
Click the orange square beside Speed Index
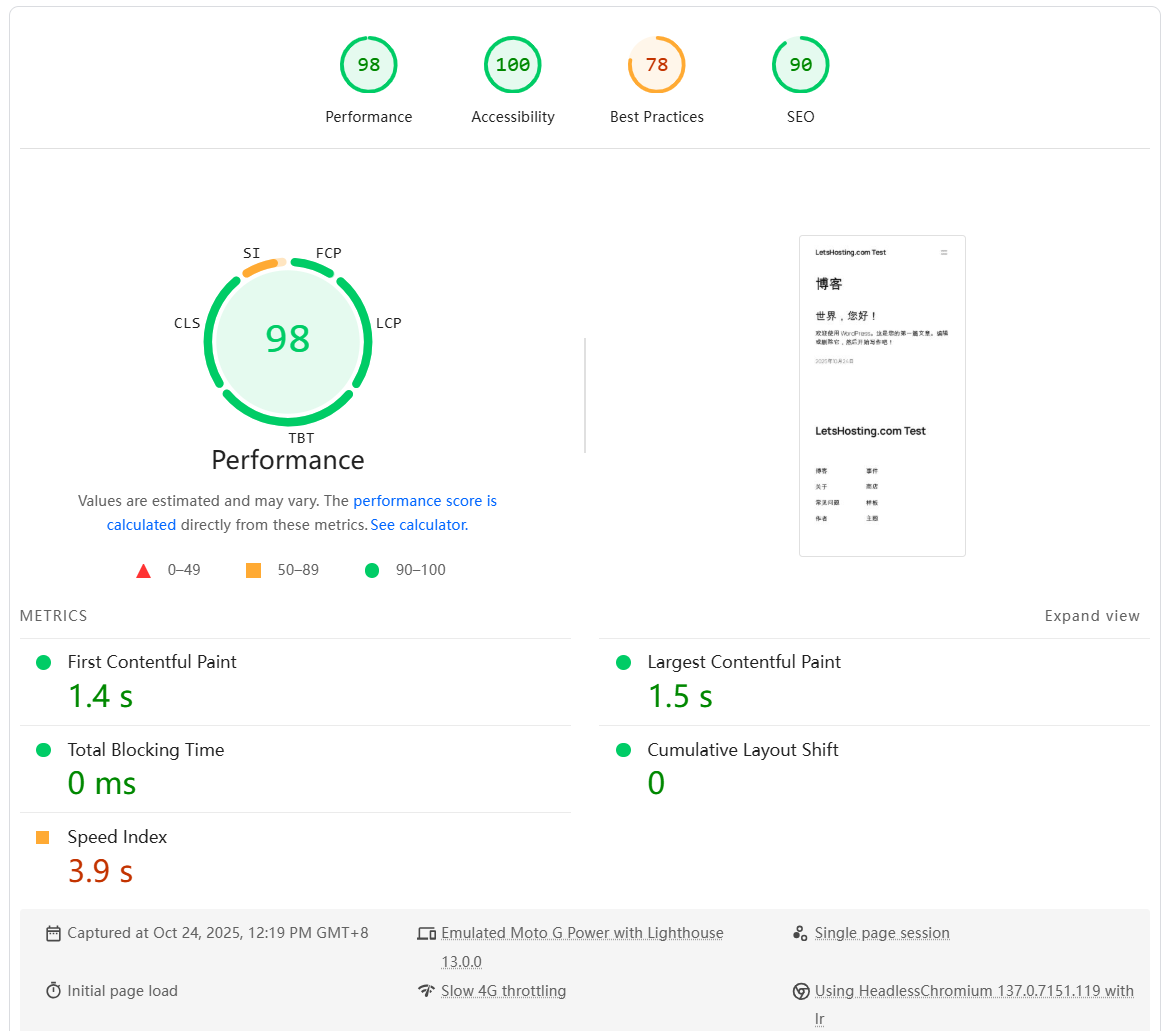click(x=43, y=837)
